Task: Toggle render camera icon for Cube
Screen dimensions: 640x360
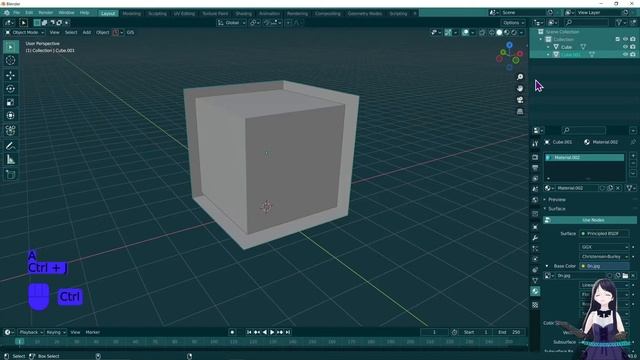Action: [x=633, y=47]
